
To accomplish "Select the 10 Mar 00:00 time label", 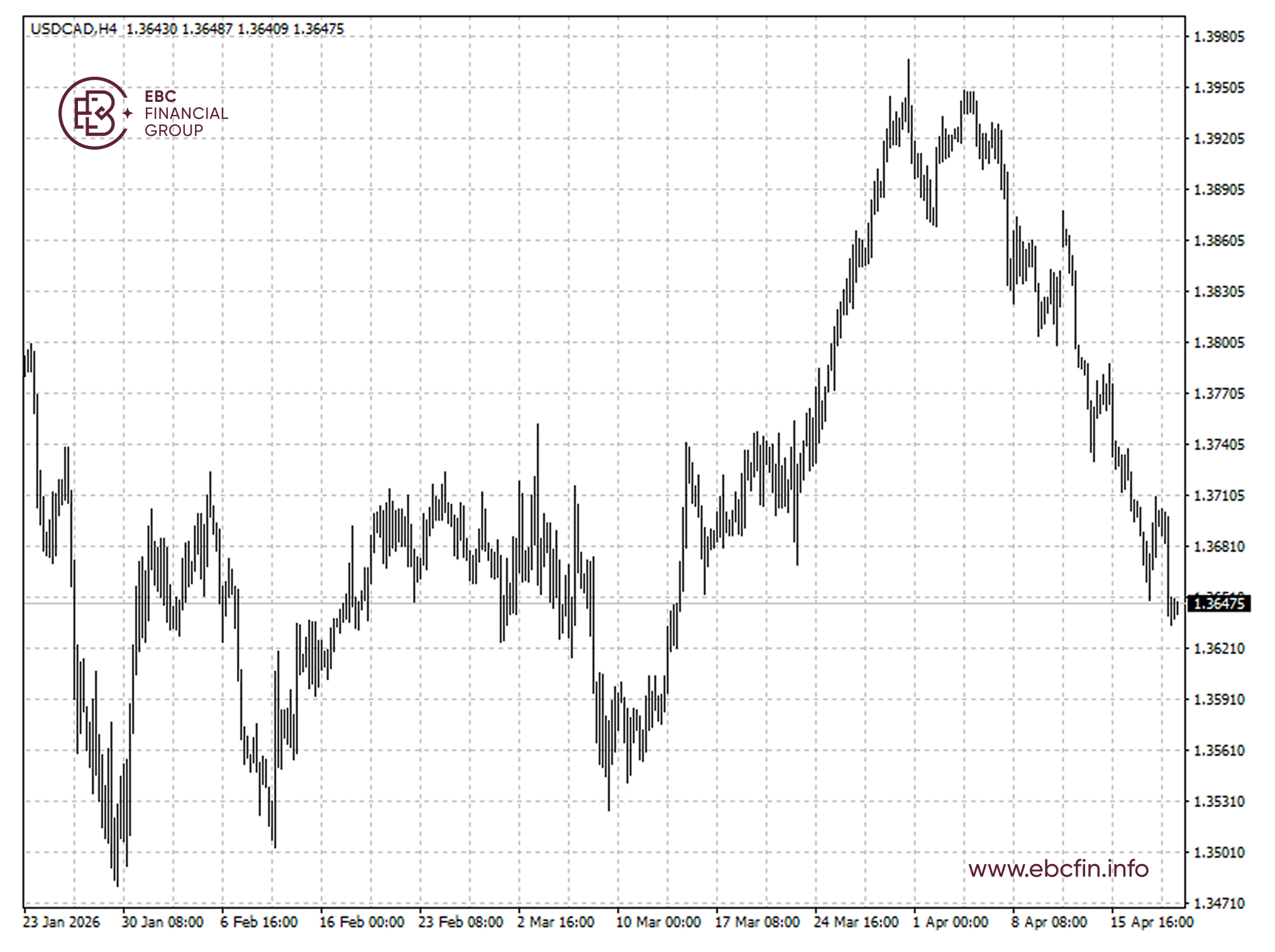I will [658, 922].
